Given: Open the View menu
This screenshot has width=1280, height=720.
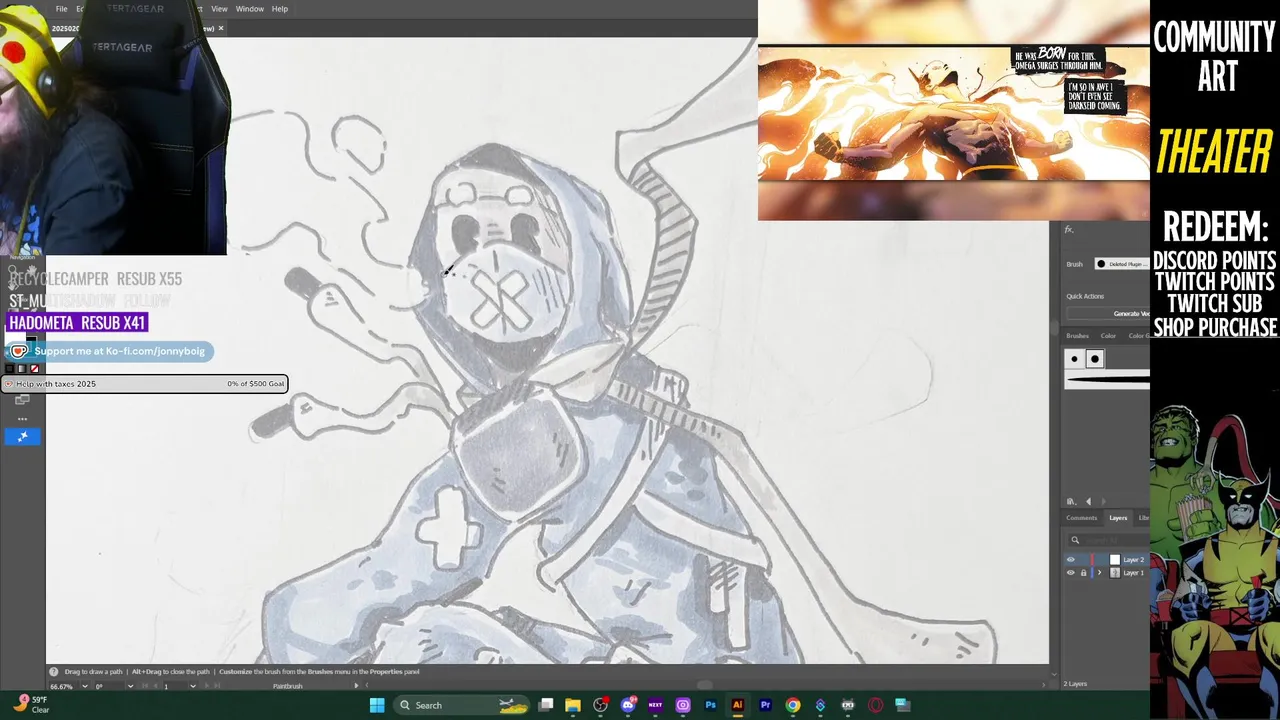Looking at the screenshot, I should point(219,9).
